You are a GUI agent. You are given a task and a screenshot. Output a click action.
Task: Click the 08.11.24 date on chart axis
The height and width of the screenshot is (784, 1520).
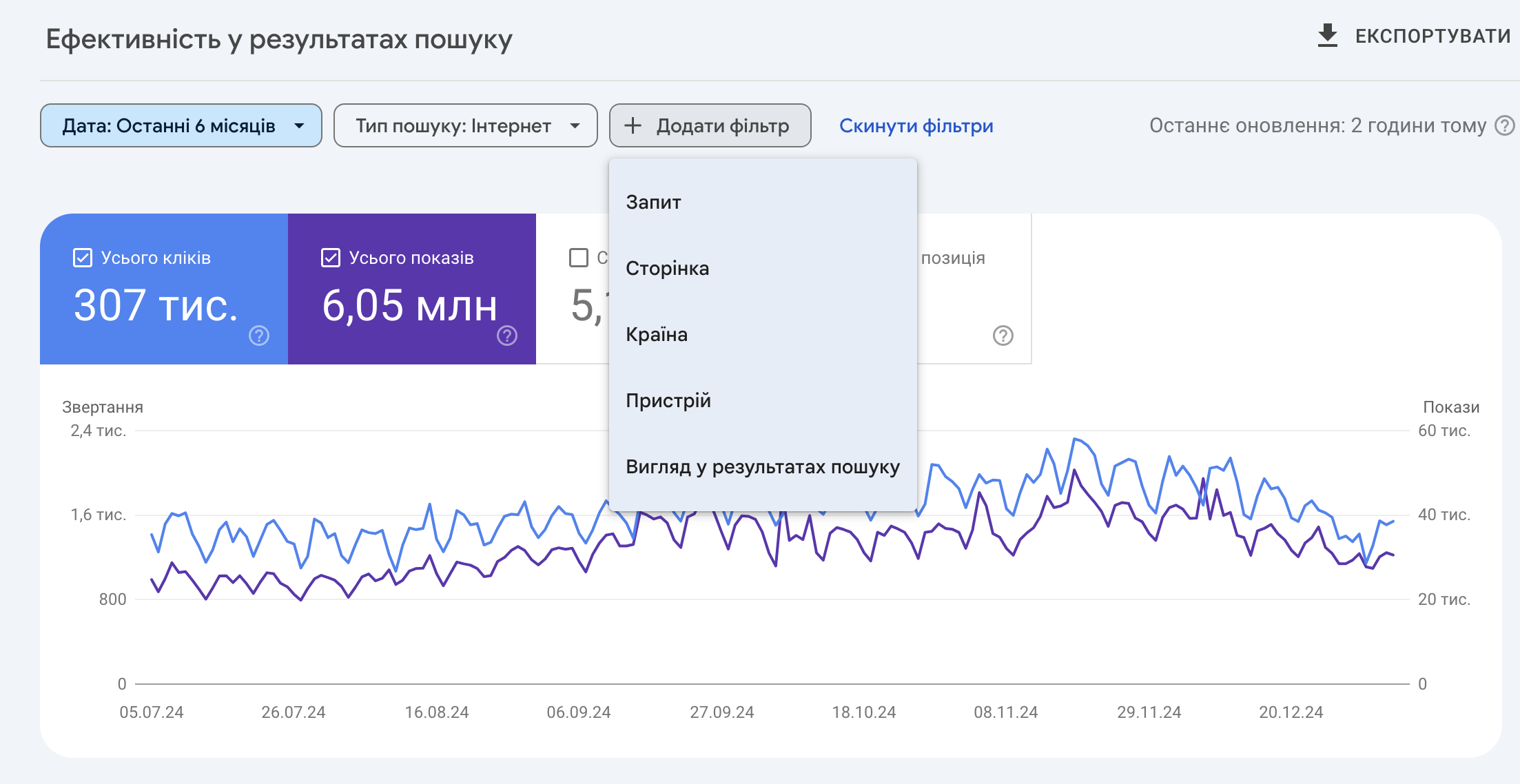click(1005, 712)
